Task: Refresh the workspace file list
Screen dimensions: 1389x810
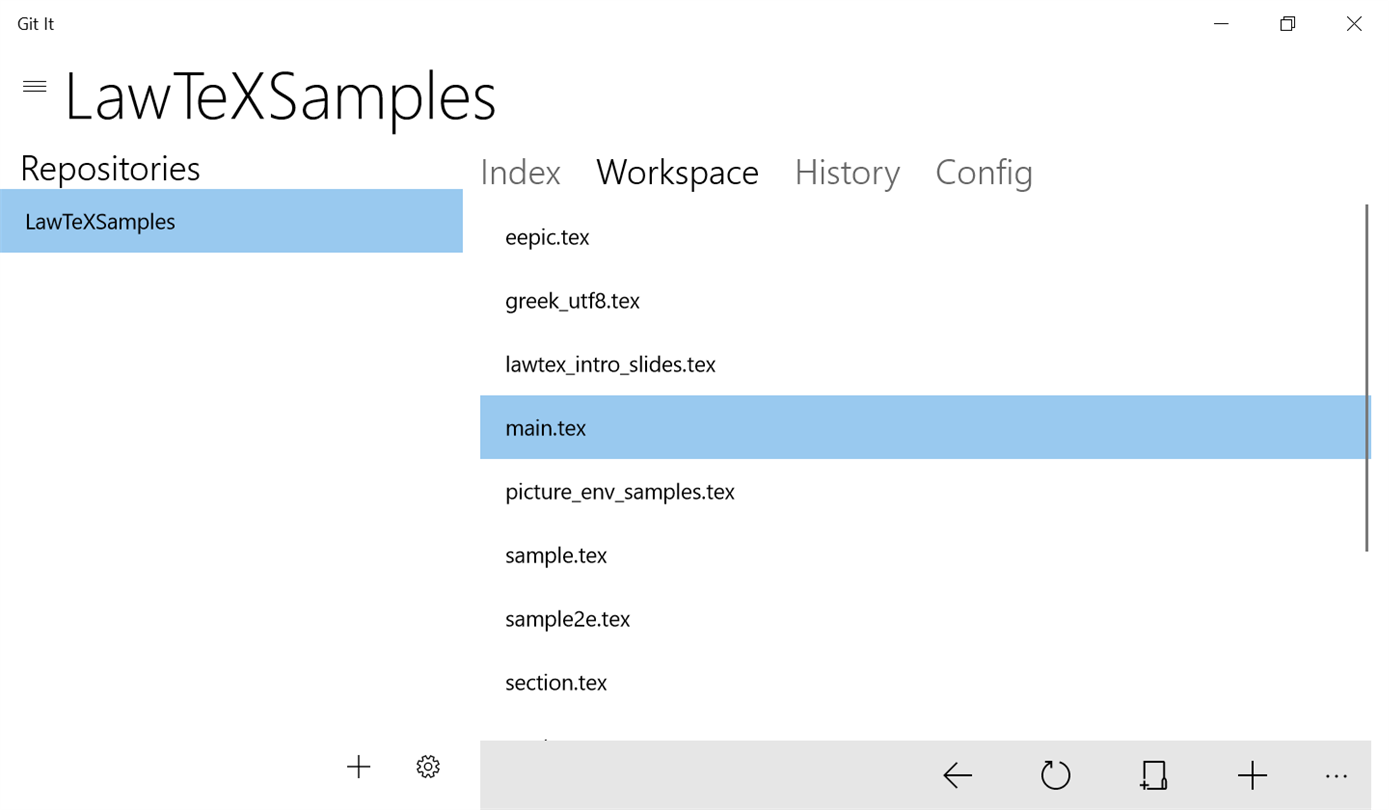Action: tap(1055, 775)
